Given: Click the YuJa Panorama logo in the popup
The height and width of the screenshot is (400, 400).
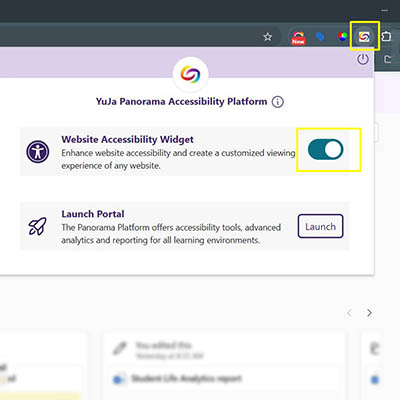Looking at the screenshot, I should (x=191, y=74).
